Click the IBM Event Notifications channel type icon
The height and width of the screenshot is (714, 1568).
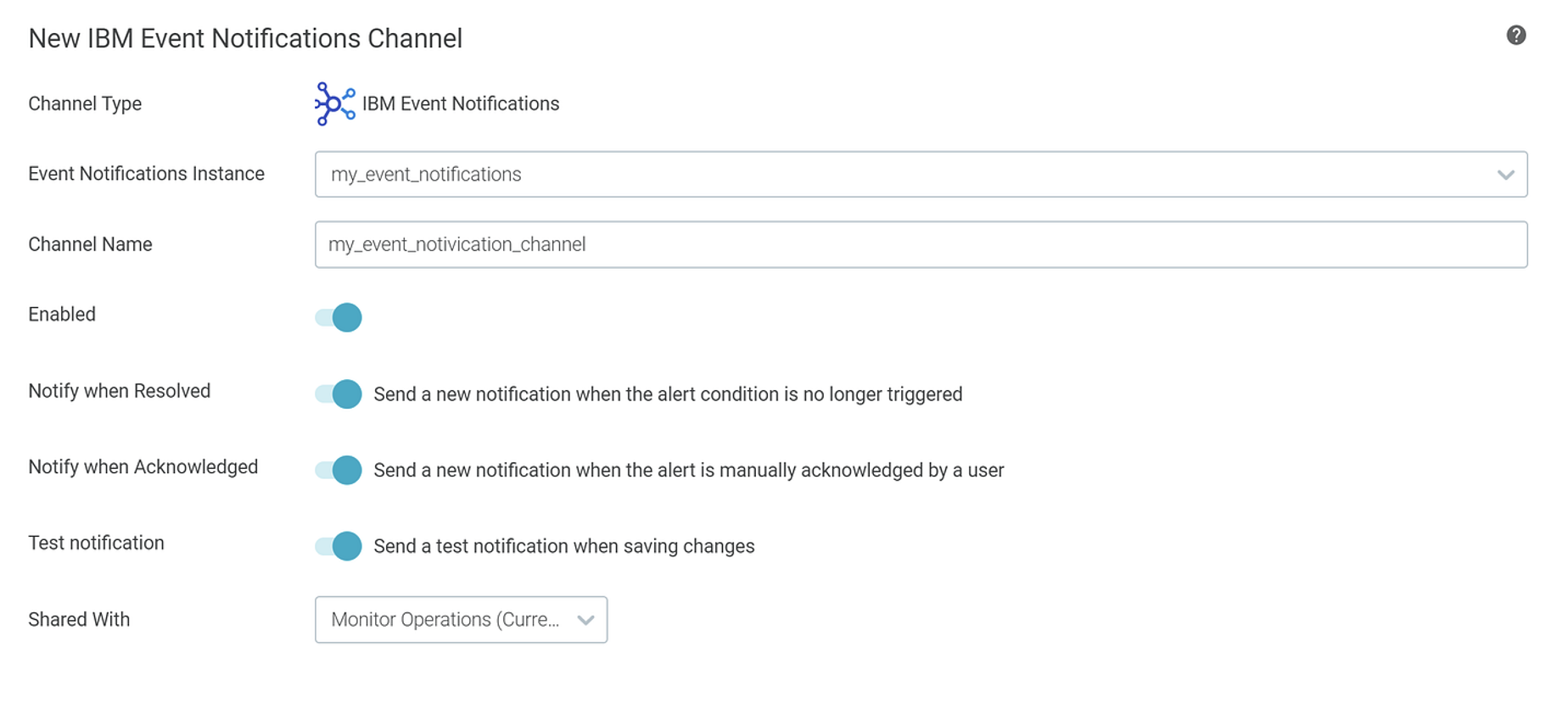tap(333, 103)
